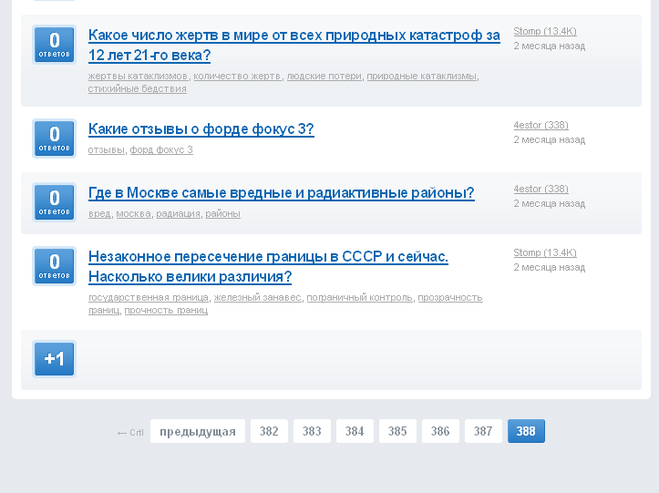Open the question "Незаконное пересечение границы в СССР и сейчас"
The image size is (659, 493).
pos(268,257)
